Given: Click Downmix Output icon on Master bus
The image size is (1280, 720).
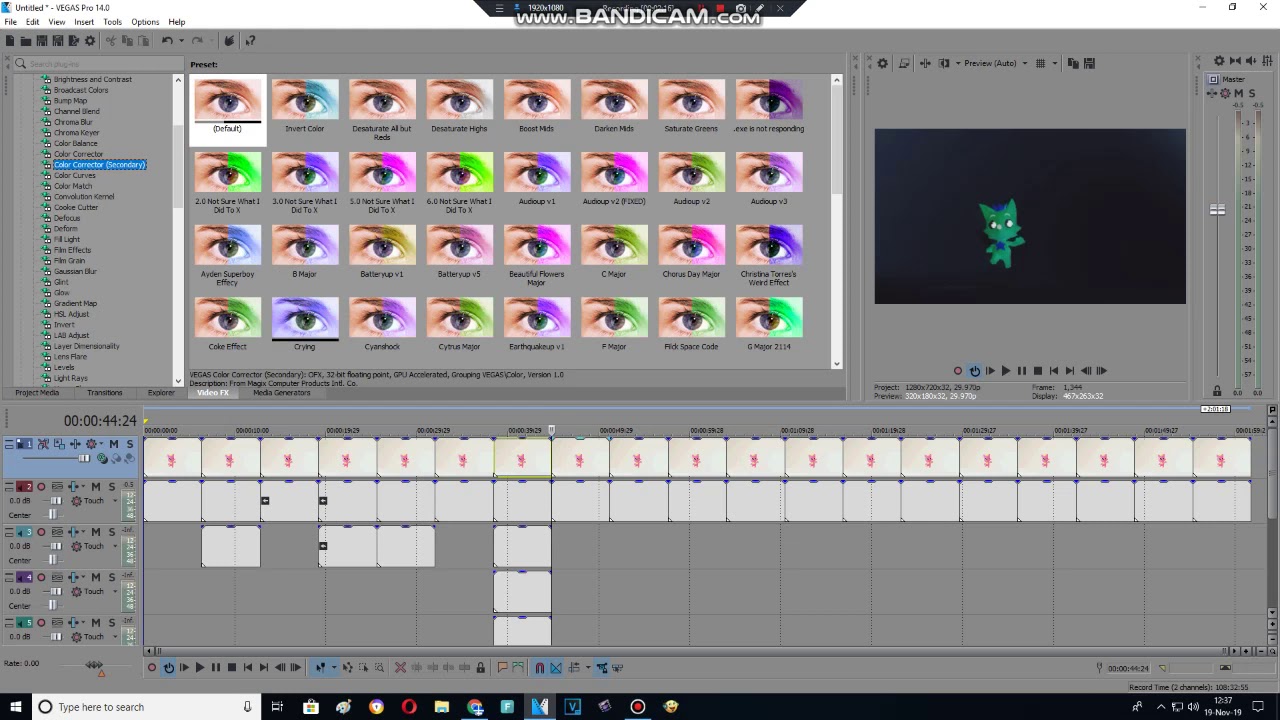Looking at the screenshot, I should [1235, 62].
